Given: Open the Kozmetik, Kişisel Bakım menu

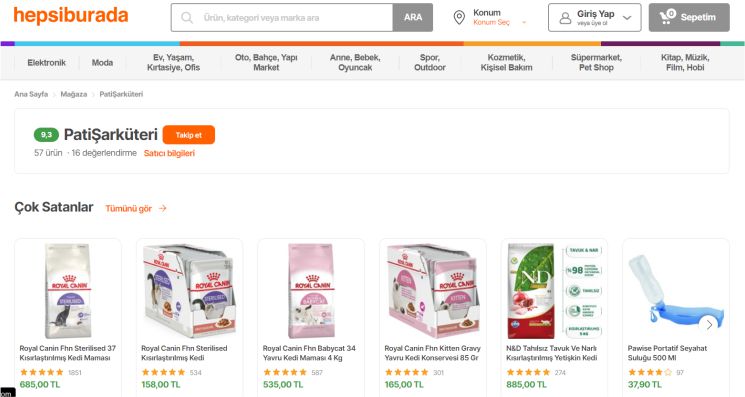Looking at the screenshot, I should pyautogui.click(x=506, y=62).
